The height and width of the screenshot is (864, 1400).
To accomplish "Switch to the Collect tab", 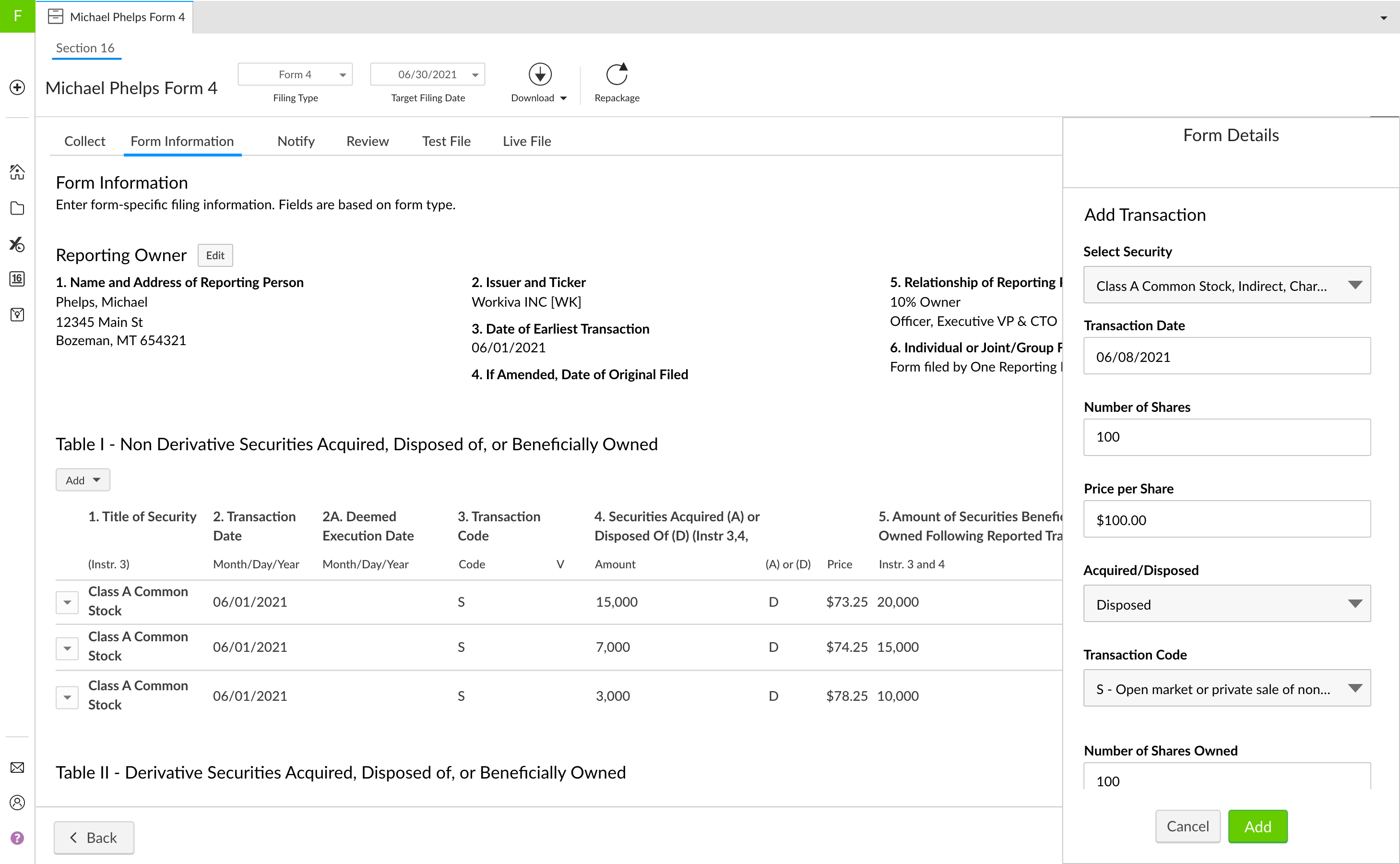I will coord(84,141).
